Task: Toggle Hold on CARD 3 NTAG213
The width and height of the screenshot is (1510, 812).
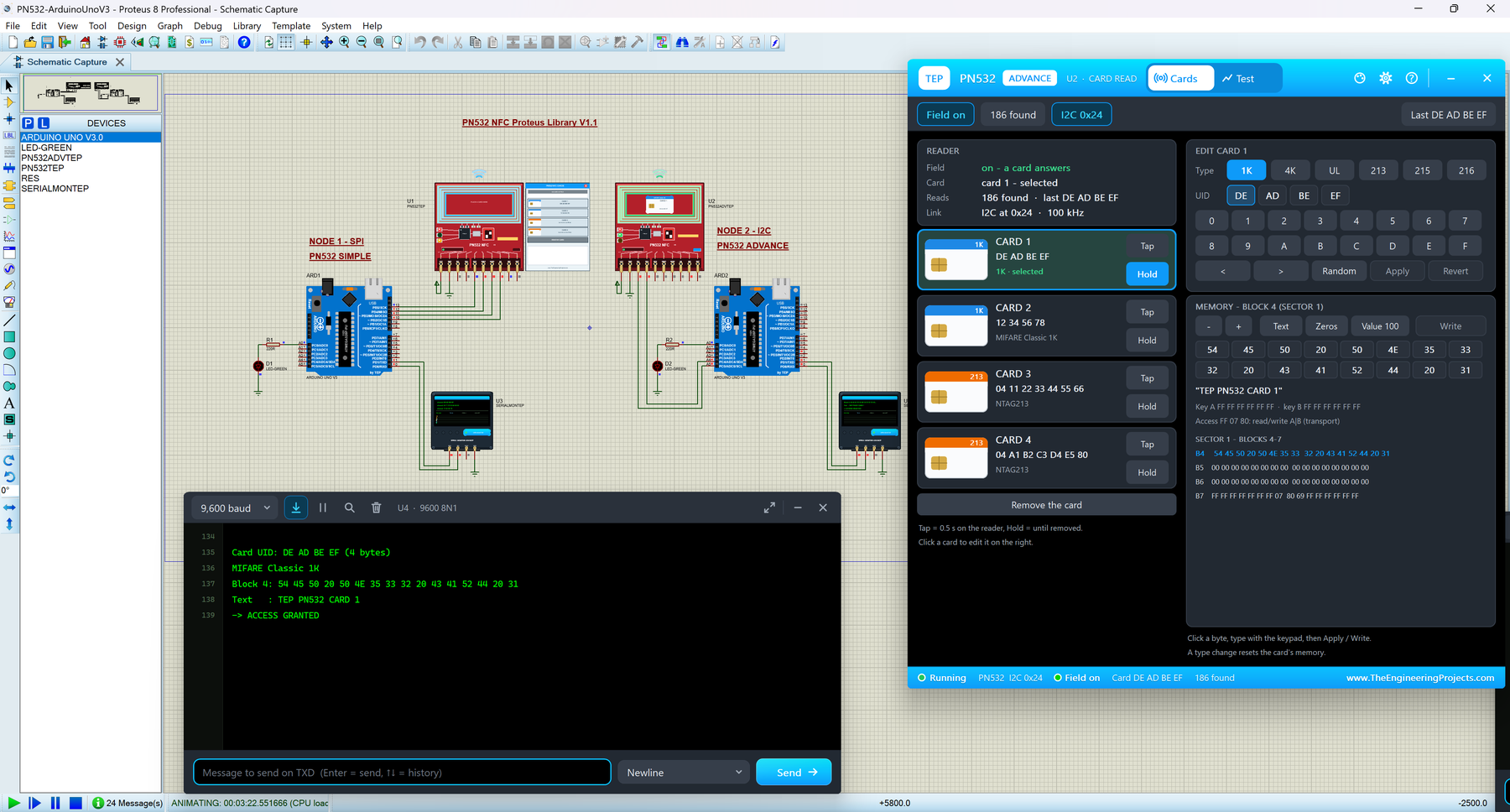Action: point(1147,406)
